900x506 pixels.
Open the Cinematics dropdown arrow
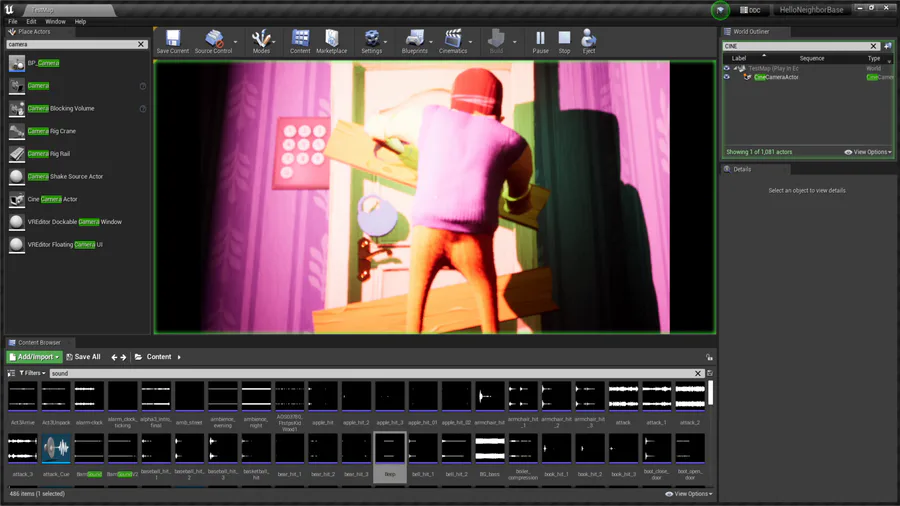click(471, 42)
